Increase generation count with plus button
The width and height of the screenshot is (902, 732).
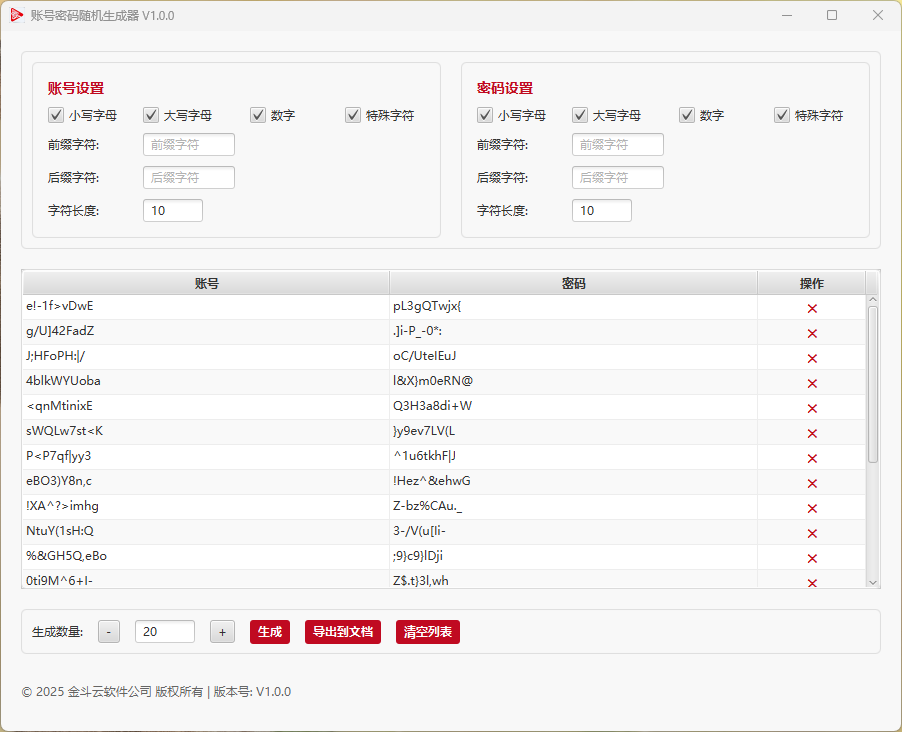(222, 632)
